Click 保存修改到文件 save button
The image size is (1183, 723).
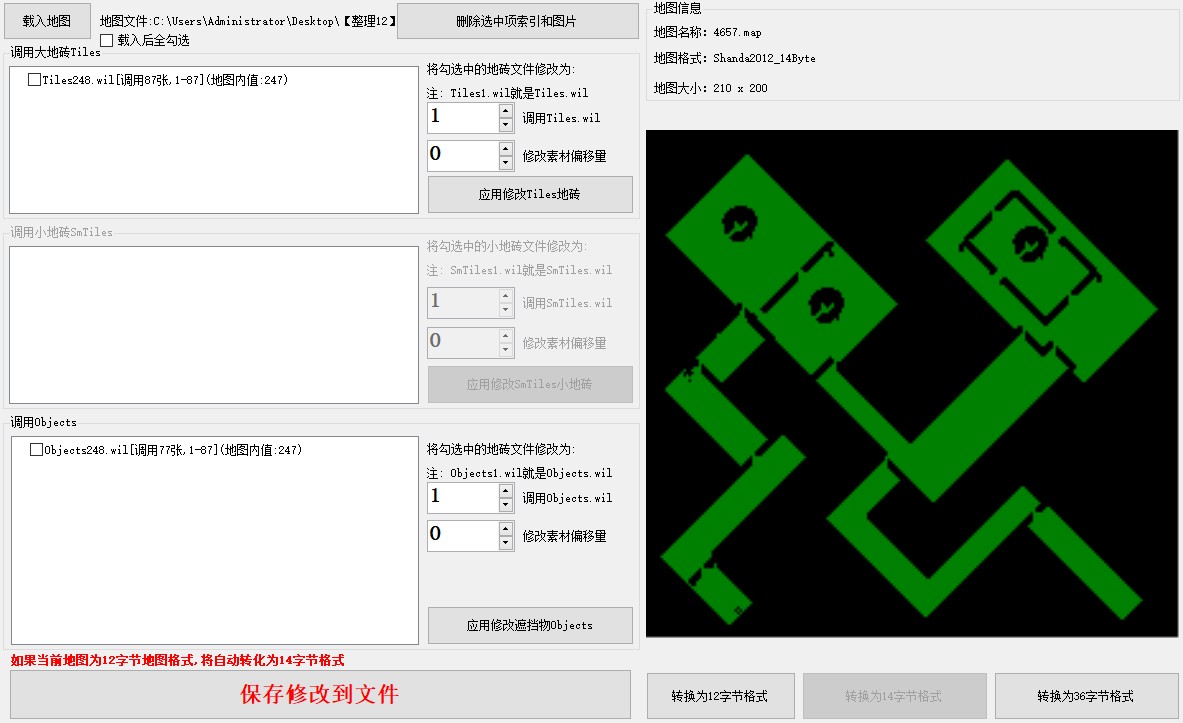coord(320,695)
